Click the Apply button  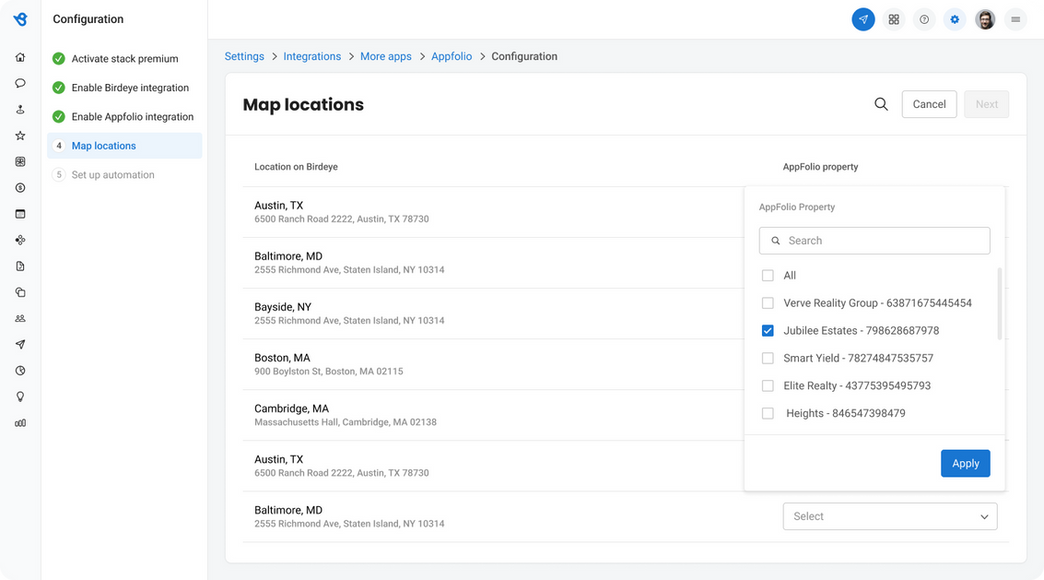(965, 463)
